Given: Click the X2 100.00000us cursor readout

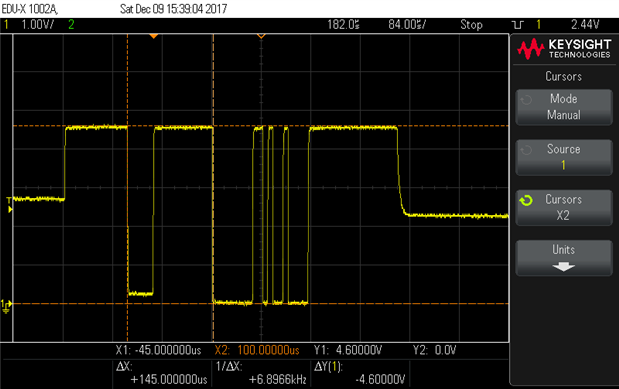Looking at the screenshot, I should point(257,350).
